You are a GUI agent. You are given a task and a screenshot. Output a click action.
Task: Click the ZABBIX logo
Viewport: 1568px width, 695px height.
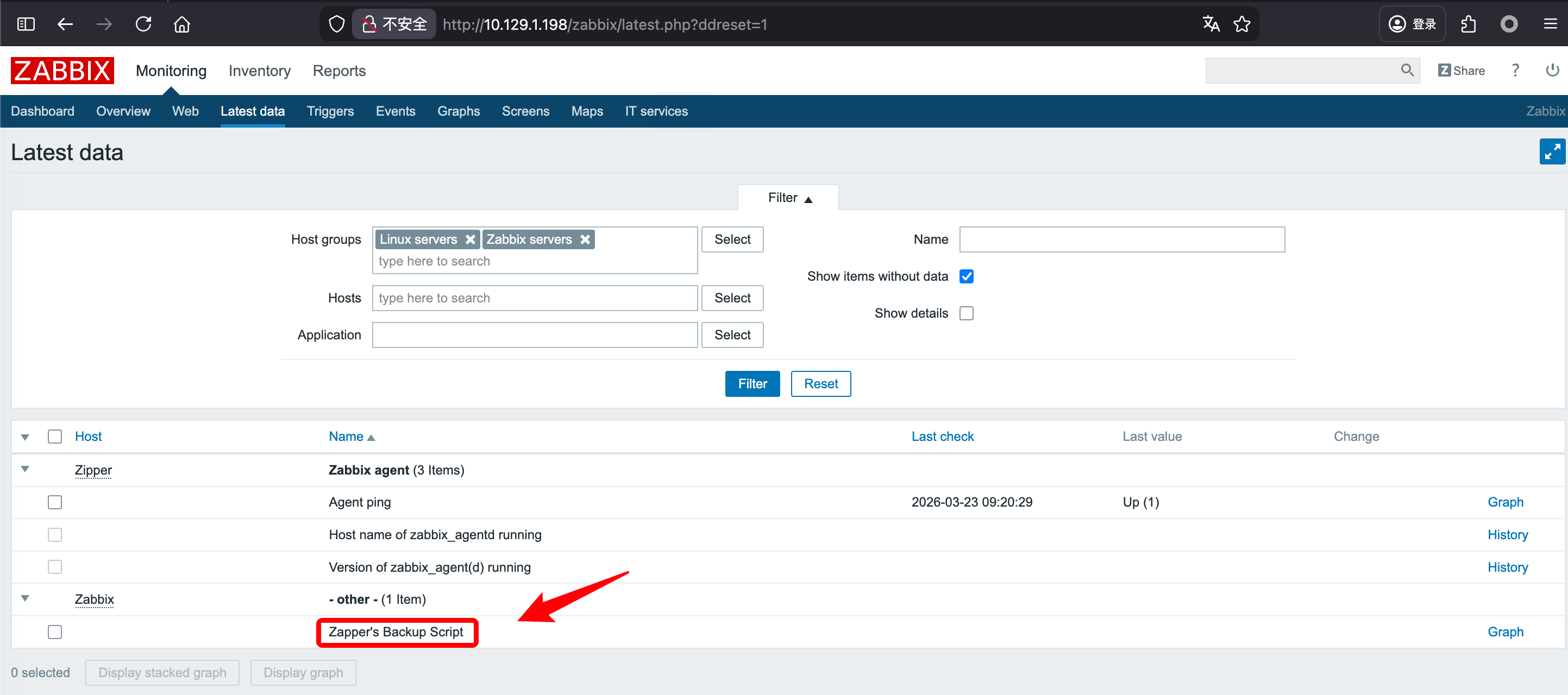click(x=62, y=71)
